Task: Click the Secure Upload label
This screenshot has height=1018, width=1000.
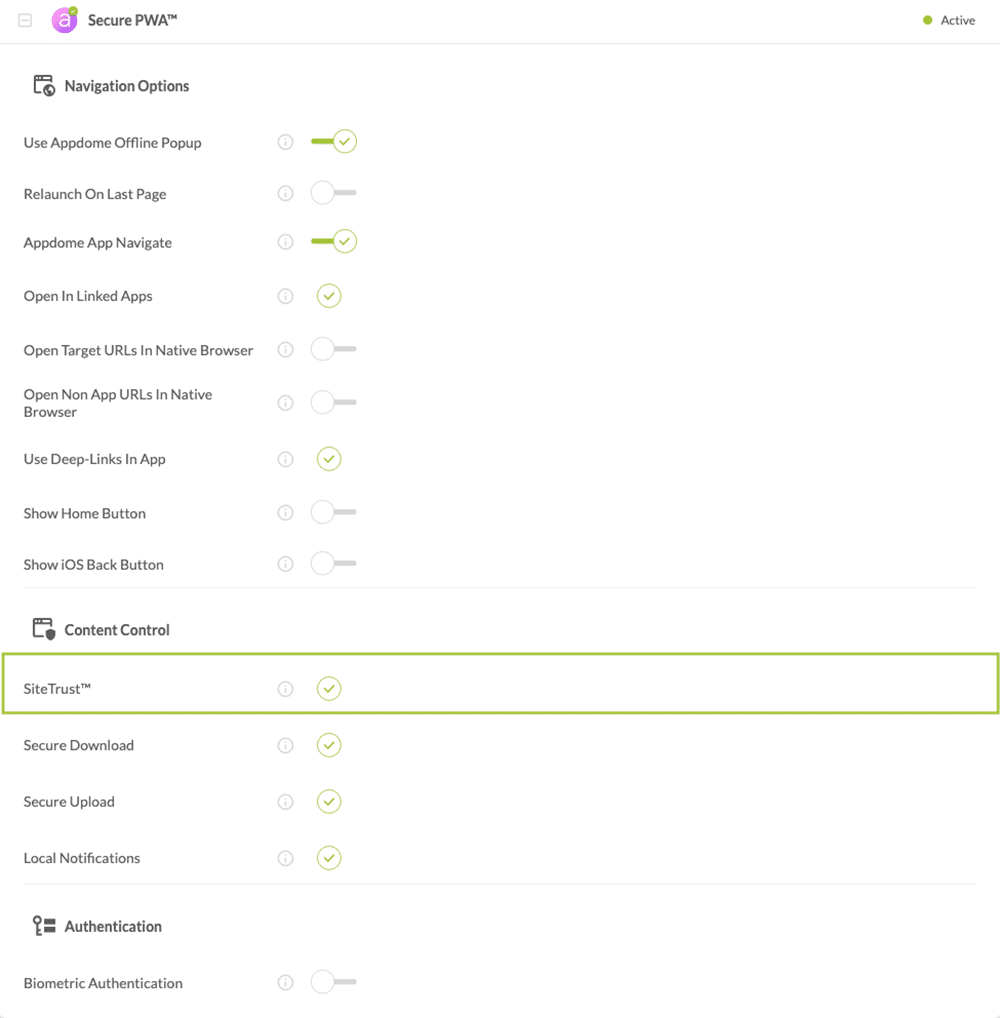Action: click(x=69, y=802)
